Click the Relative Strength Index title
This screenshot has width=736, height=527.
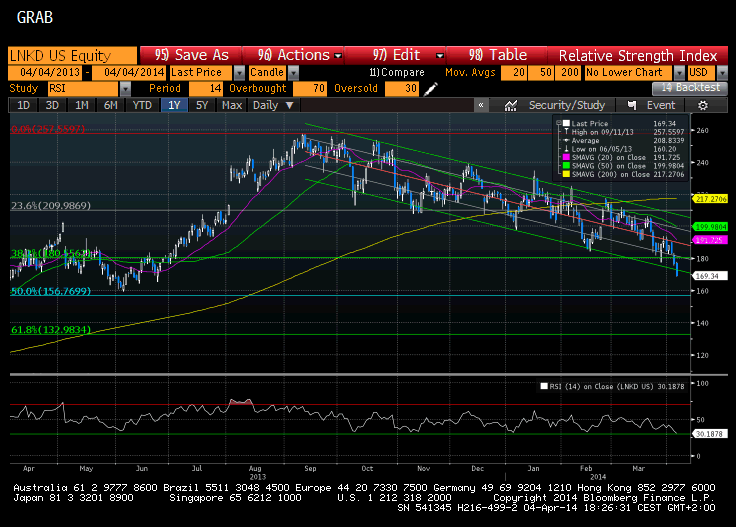click(638, 56)
